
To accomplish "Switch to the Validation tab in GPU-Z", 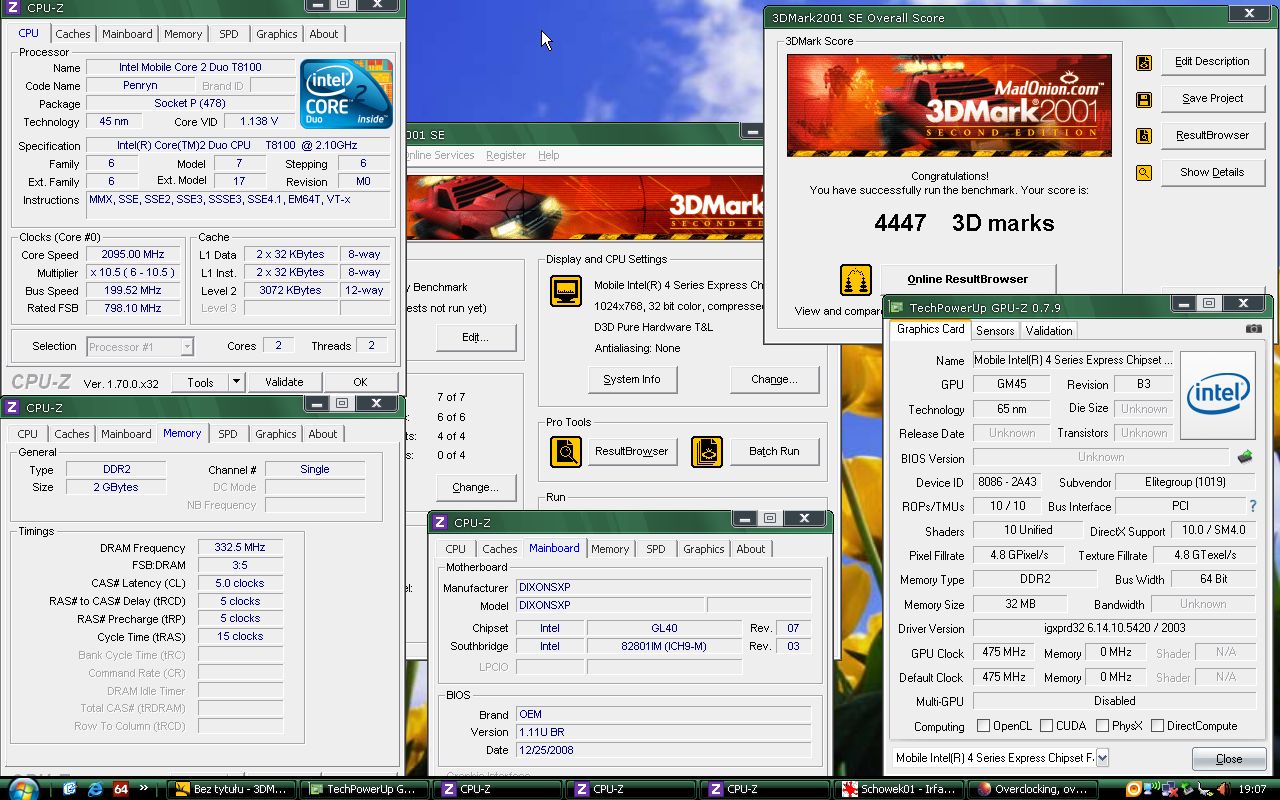I will point(1049,330).
